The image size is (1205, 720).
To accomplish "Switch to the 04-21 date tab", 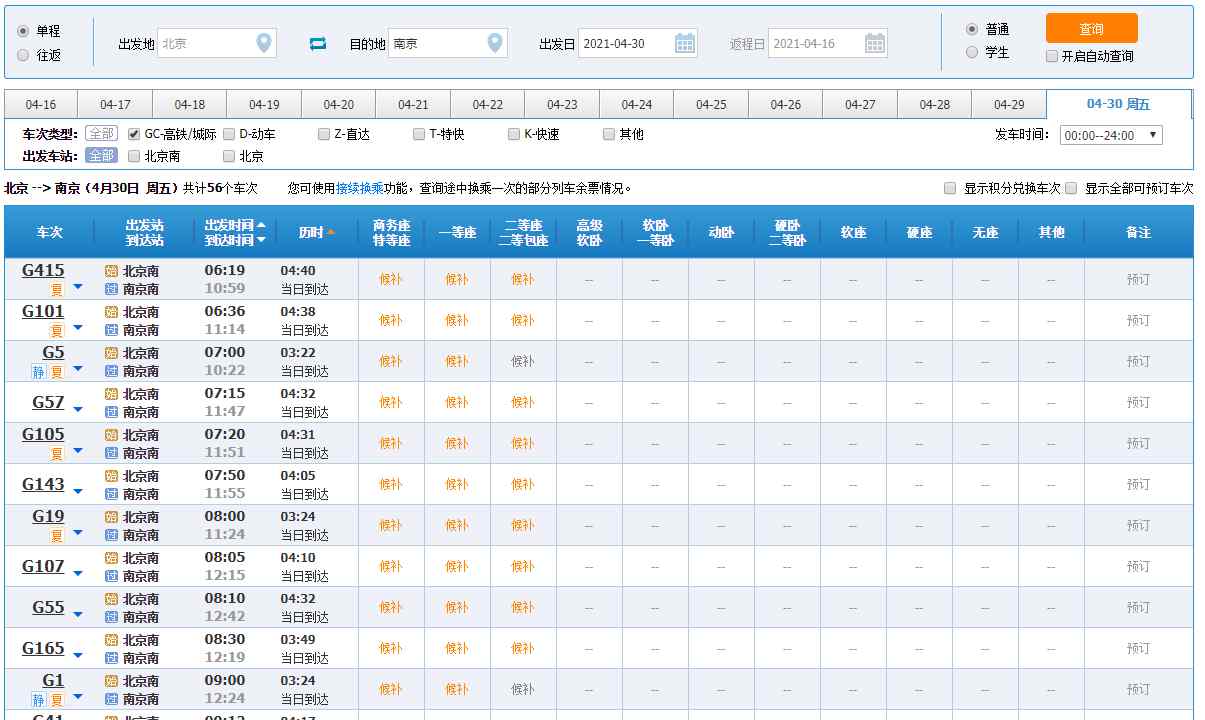I will pos(413,105).
